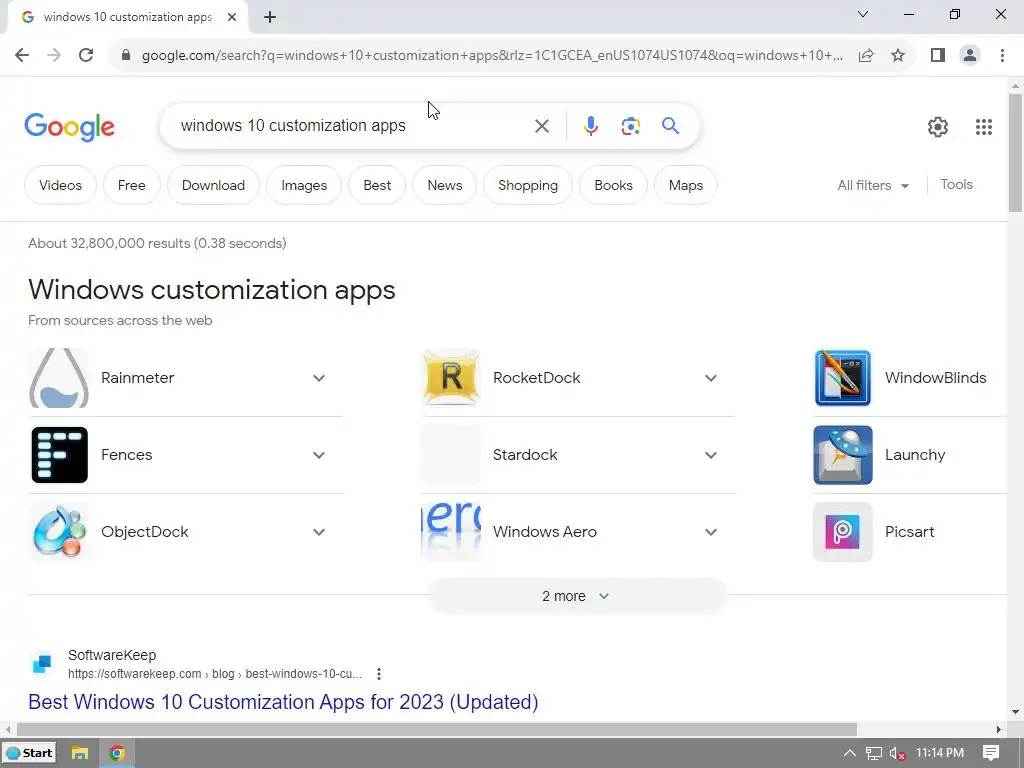The image size is (1024, 768).
Task: Show 2 more apps
Action: [x=577, y=596]
